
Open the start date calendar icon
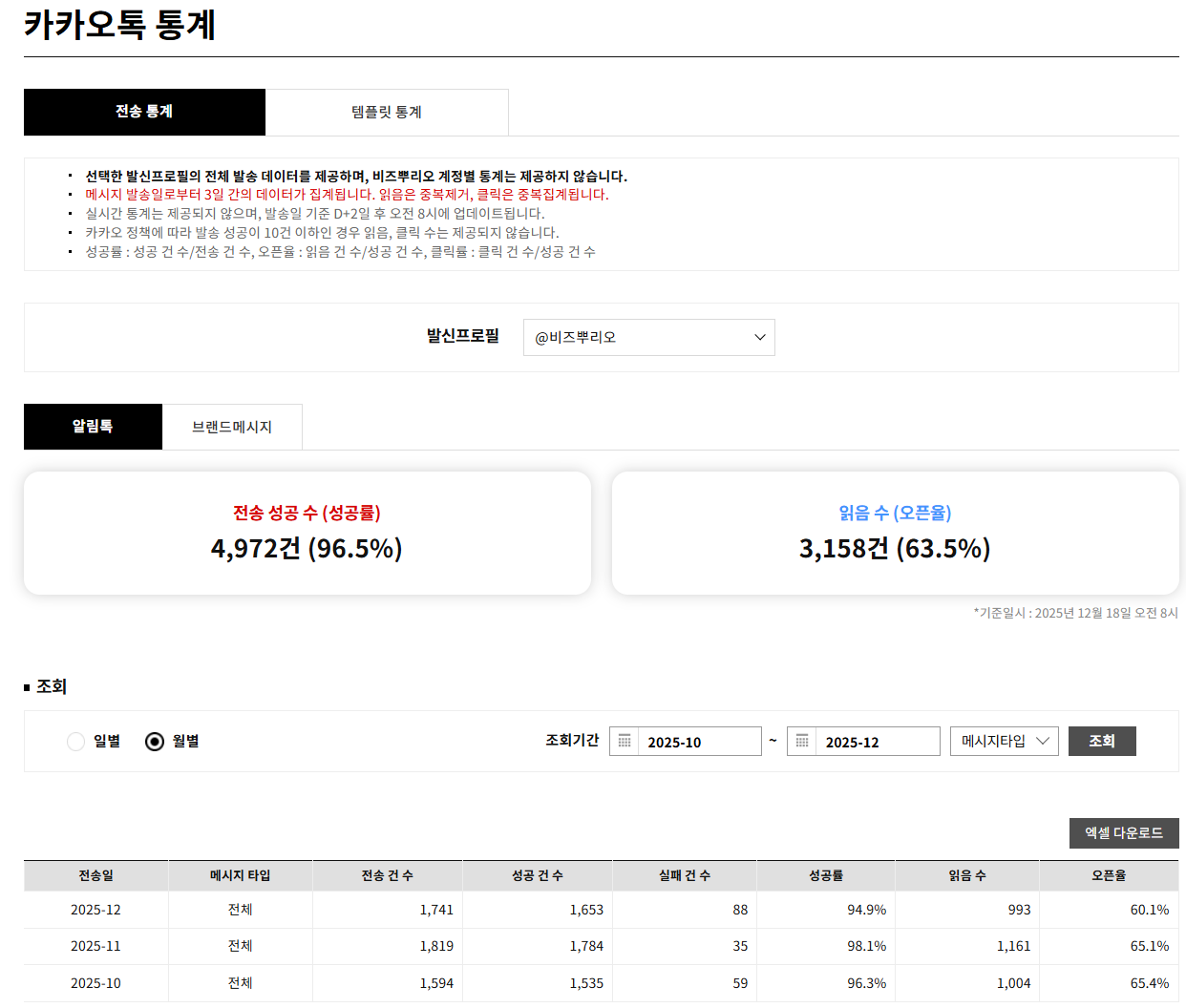625,742
